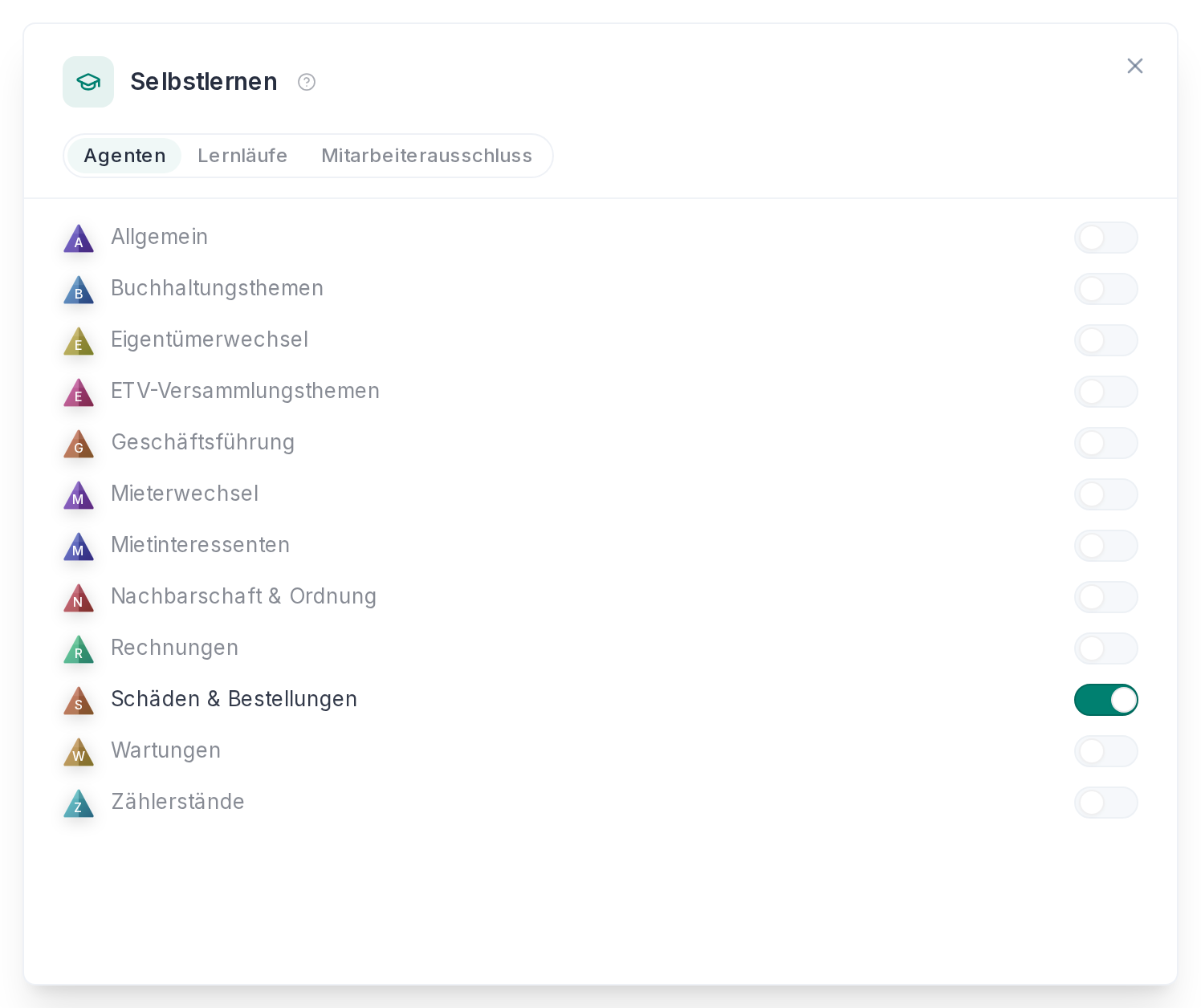Disable the Schäden & Bestellungen toggle

click(x=1106, y=700)
